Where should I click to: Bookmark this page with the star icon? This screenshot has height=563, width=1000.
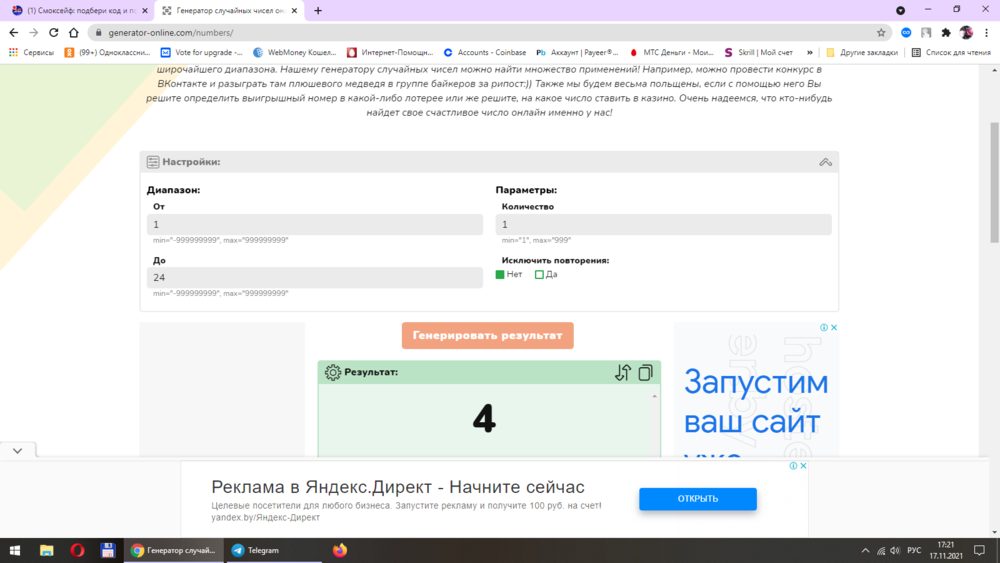pos(881,33)
